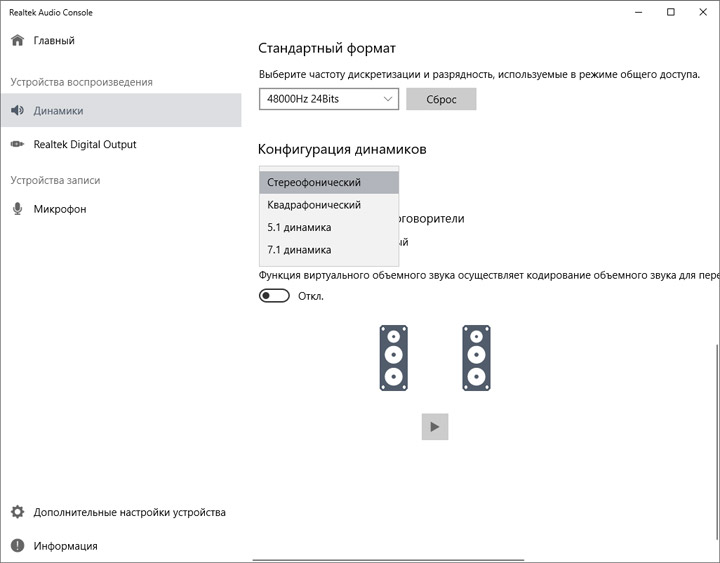Click the speaker icon beside Динамики
This screenshot has width=720, height=563.
tap(17, 111)
